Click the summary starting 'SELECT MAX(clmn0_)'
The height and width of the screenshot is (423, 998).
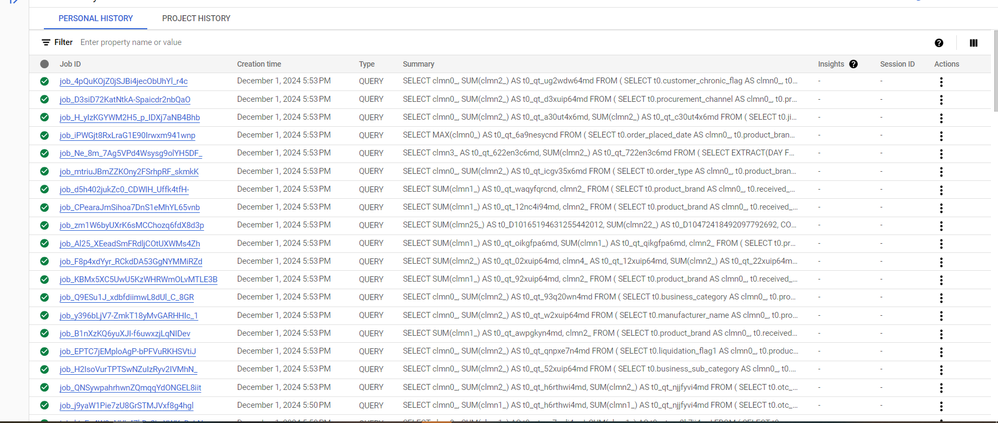point(600,135)
